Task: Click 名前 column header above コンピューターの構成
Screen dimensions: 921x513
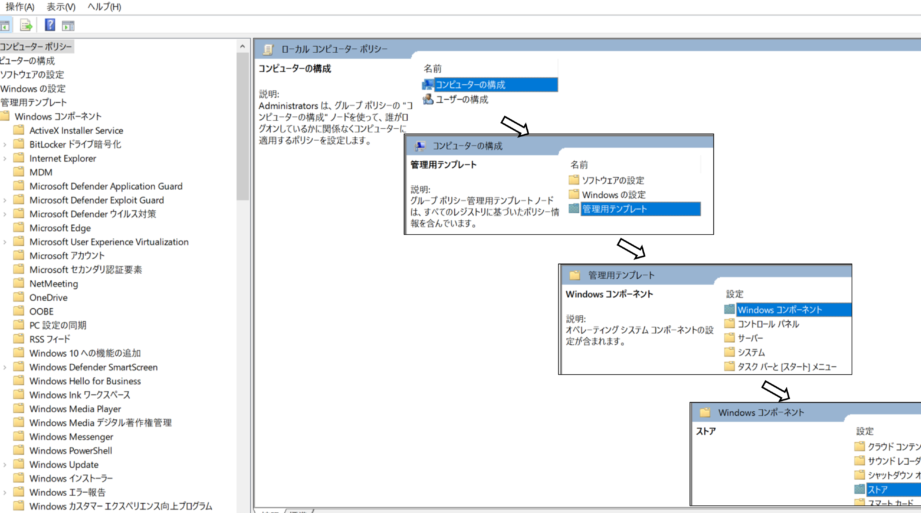Action: click(x=433, y=69)
